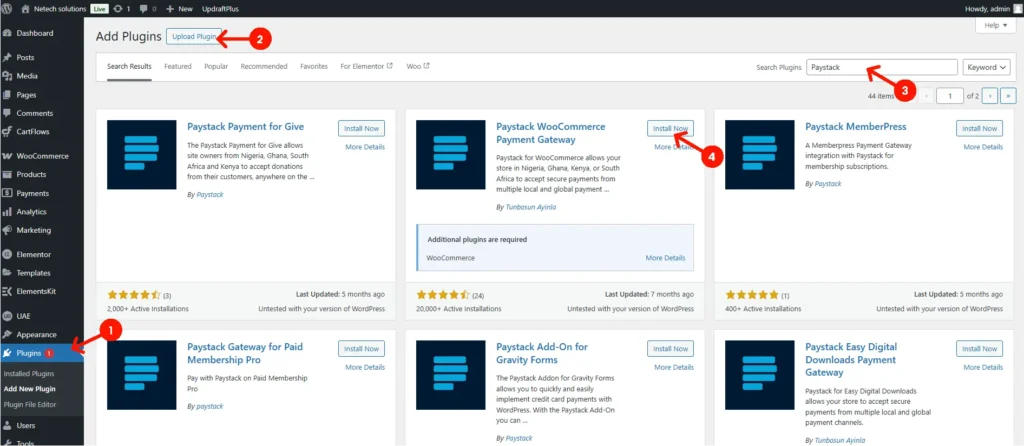The image size is (1024, 446).
Task: Click the WordPress logo in admin bar
Action: click(x=7, y=9)
